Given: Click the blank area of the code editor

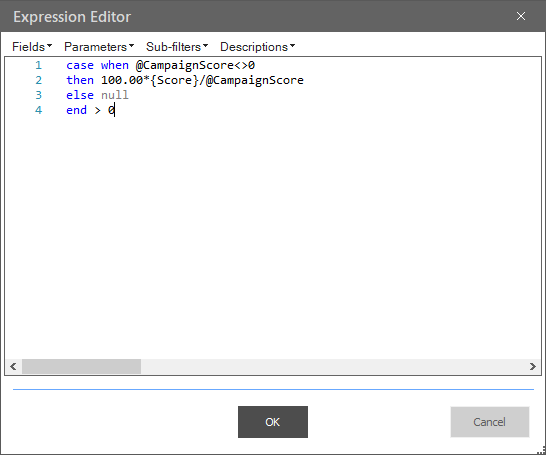Looking at the screenshot, I should tap(273, 237).
